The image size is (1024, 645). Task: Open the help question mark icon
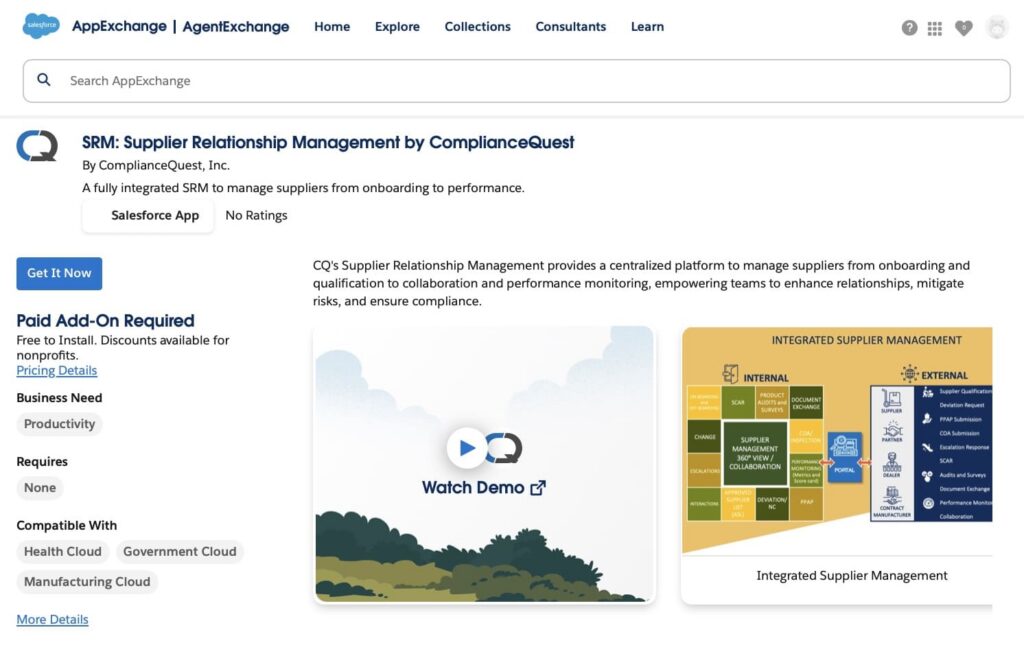[x=909, y=28]
